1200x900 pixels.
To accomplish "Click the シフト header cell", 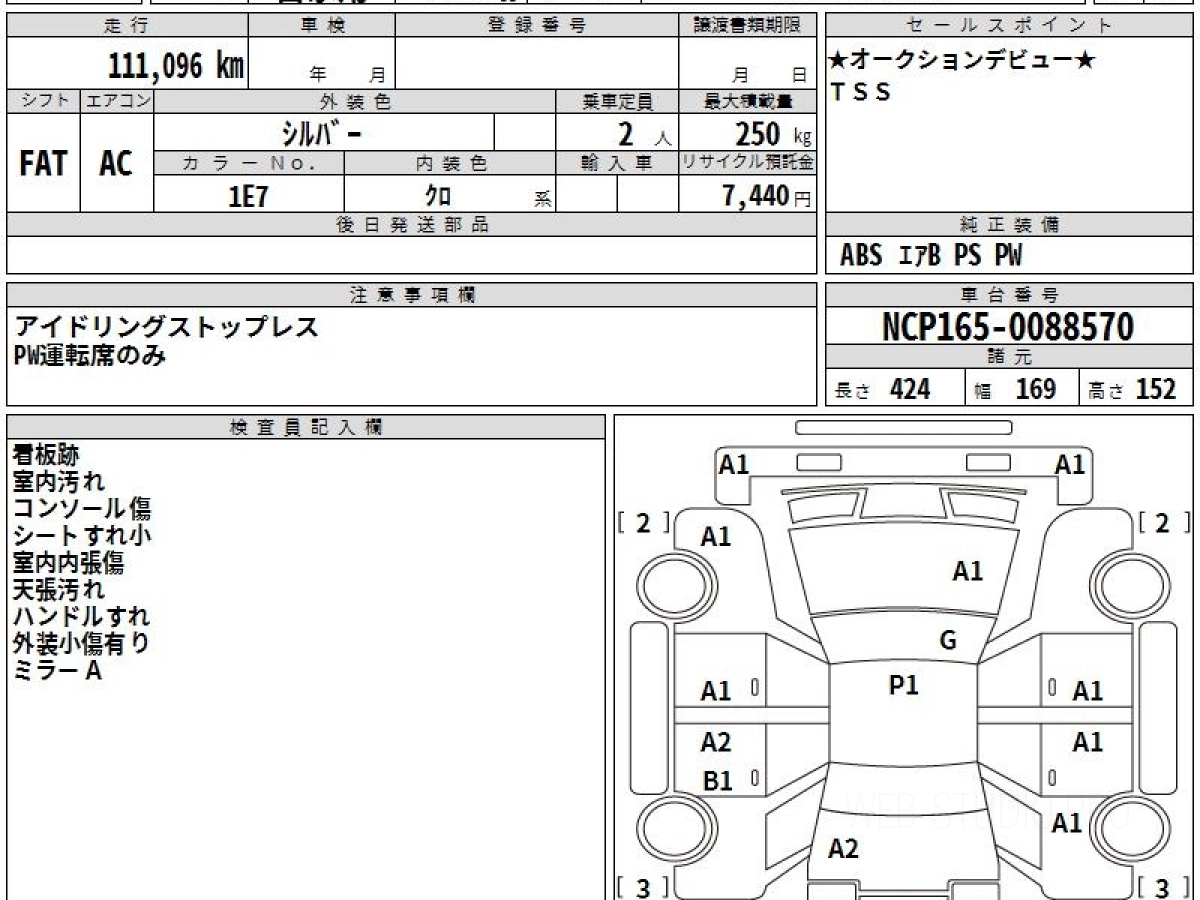I will pyautogui.click(x=43, y=101).
